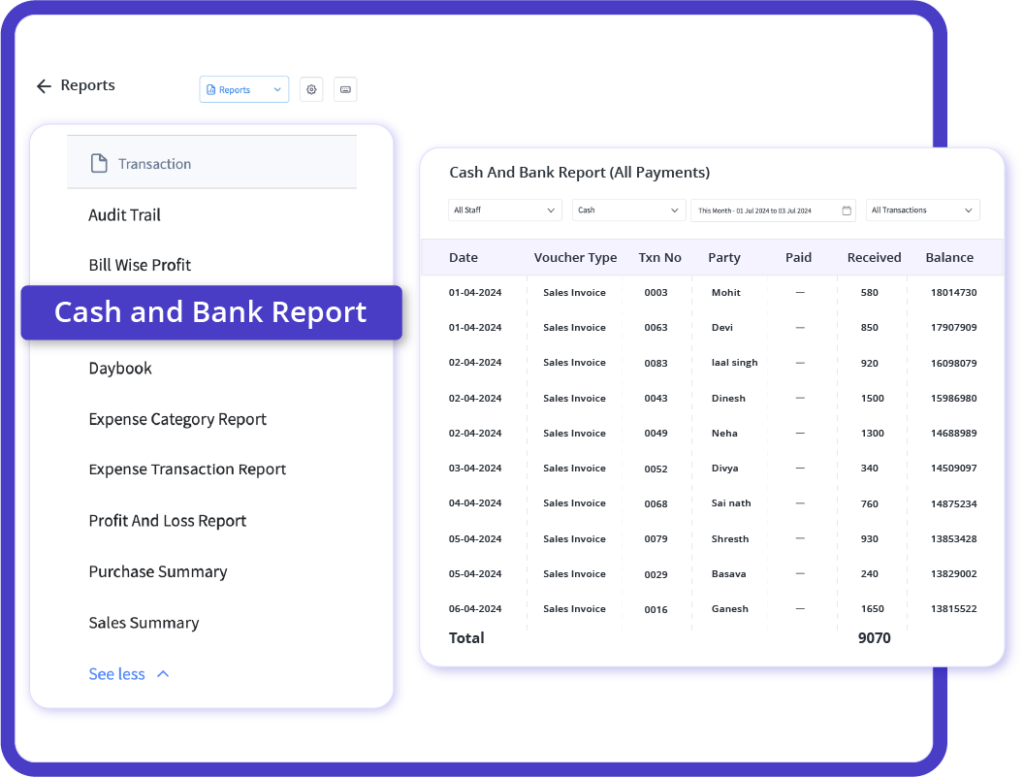The height and width of the screenshot is (777, 1024).
Task: Click the back arrow next to Reports
Action: pos(43,86)
